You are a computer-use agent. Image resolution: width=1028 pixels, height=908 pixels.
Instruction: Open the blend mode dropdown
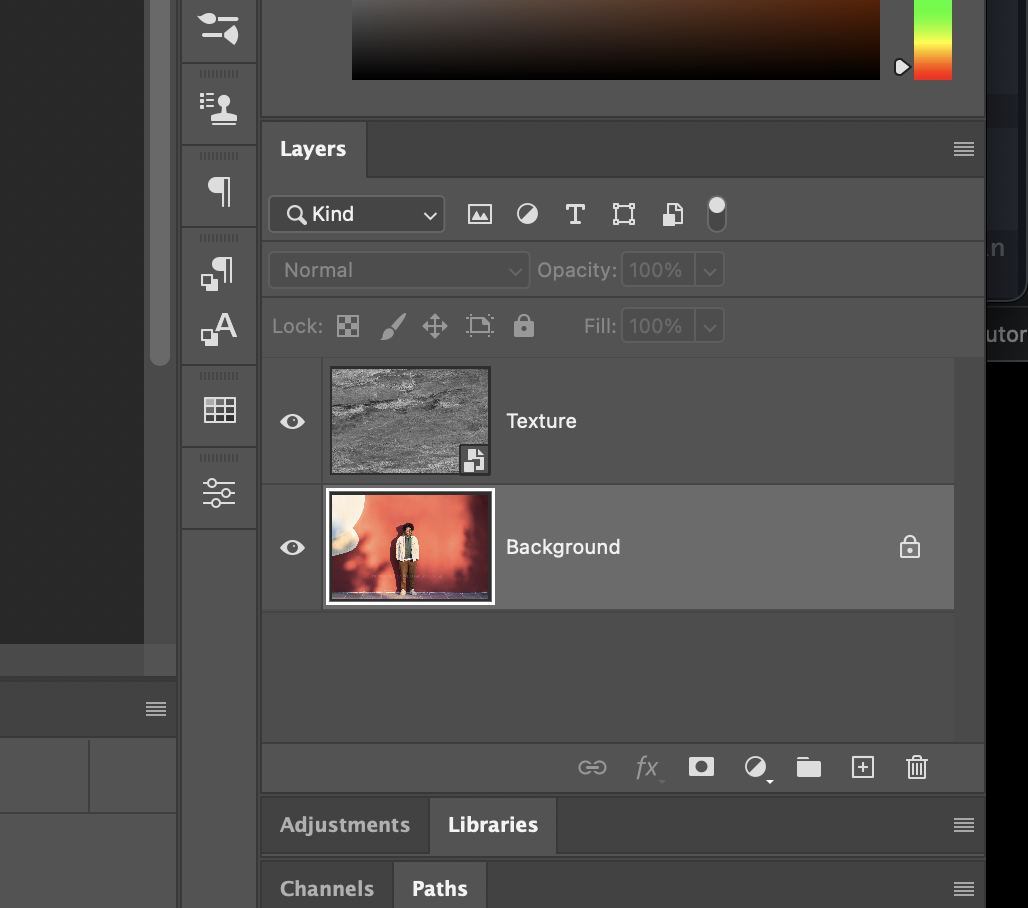point(398,269)
